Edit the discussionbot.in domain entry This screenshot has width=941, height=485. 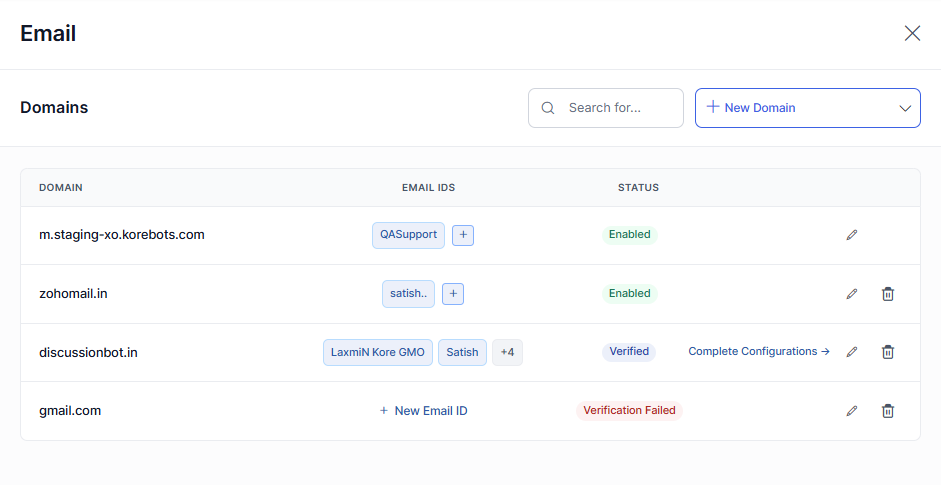pyautogui.click(x=852, y=352)
